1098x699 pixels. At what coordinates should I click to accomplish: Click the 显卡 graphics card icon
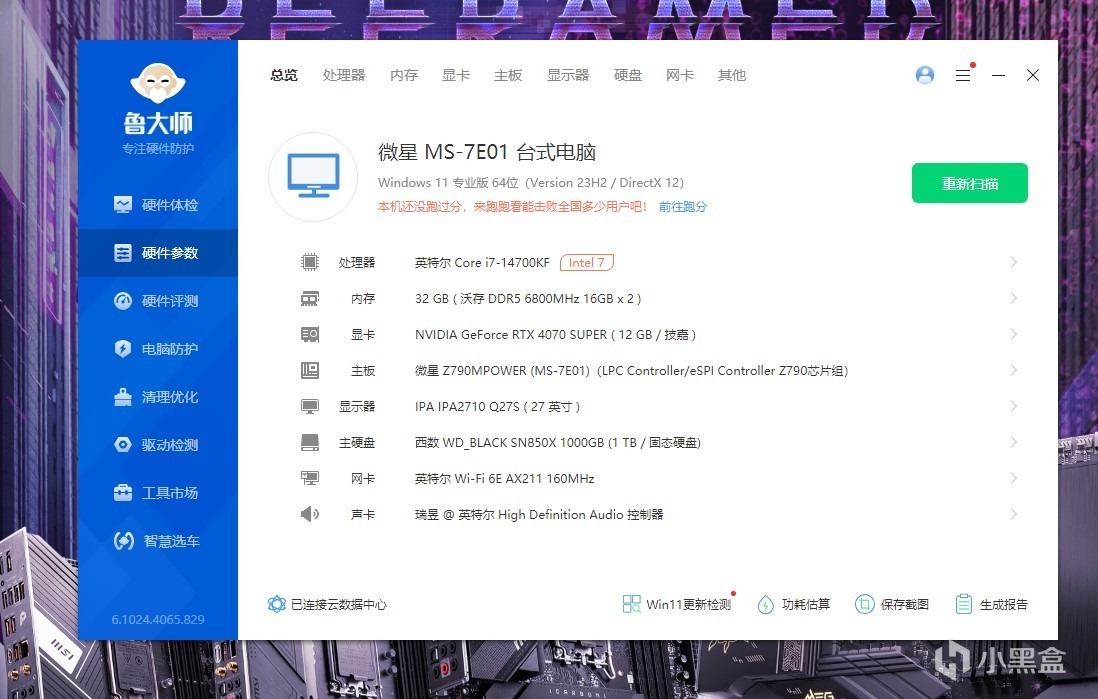pyautogui.click(x=310, y=335)
